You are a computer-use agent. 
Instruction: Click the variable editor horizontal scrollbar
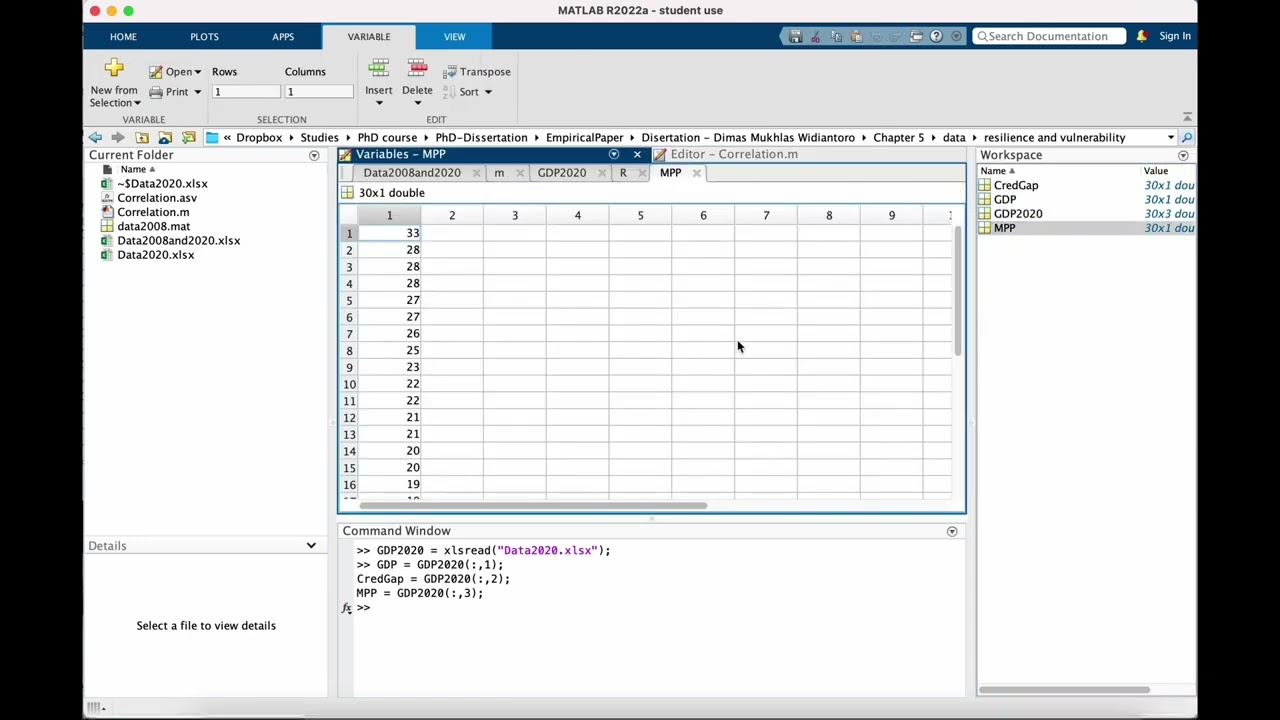point(533,505)
